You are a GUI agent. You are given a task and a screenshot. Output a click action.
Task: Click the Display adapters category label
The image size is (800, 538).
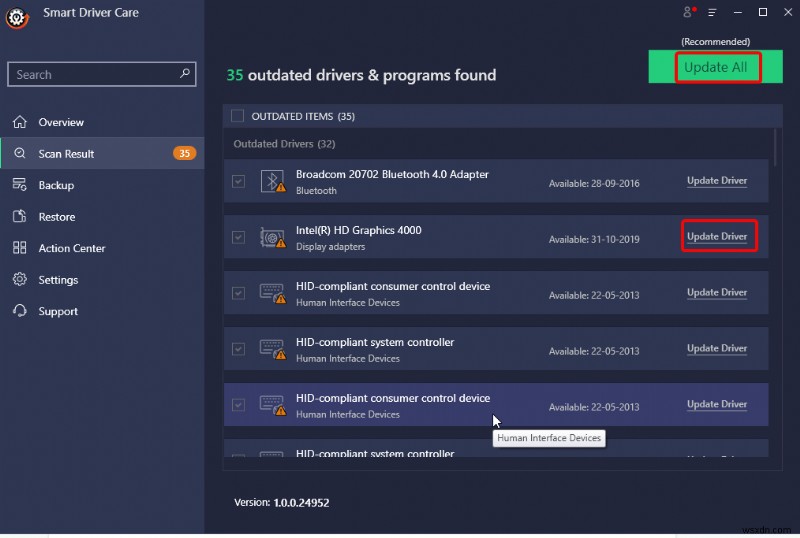click(331, 247)
